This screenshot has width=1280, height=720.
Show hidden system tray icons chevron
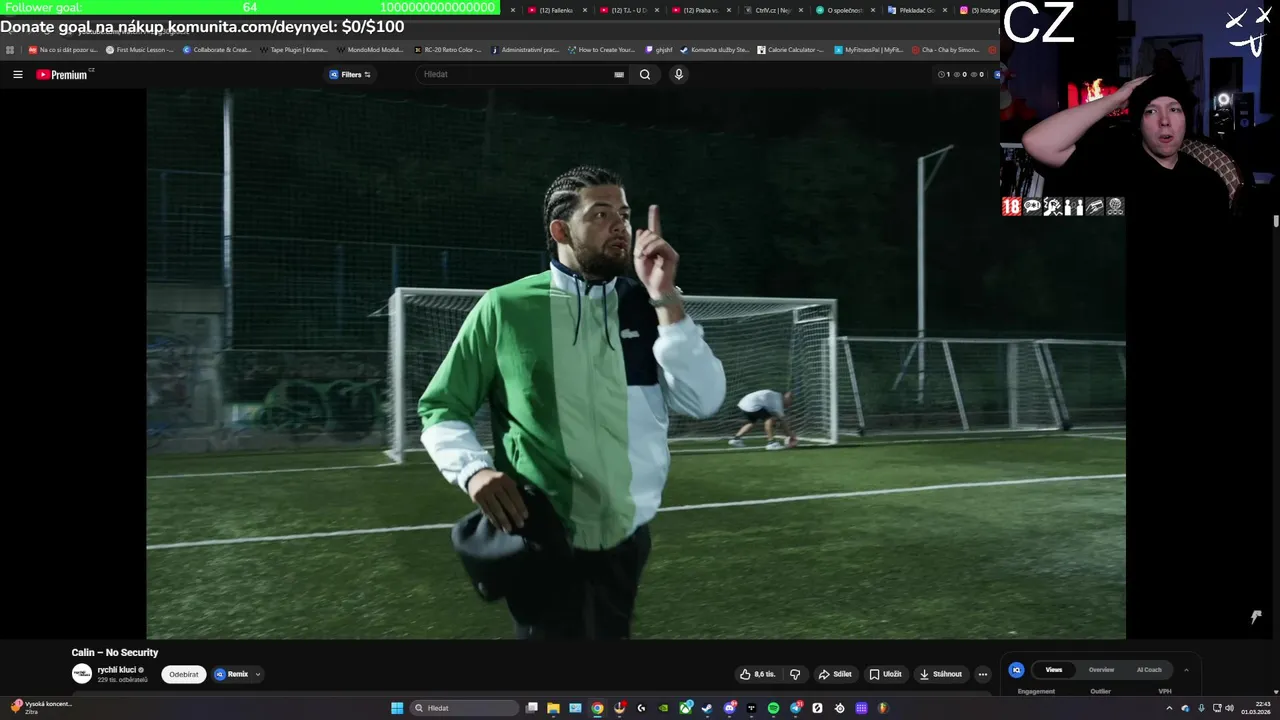(1169, 708)
